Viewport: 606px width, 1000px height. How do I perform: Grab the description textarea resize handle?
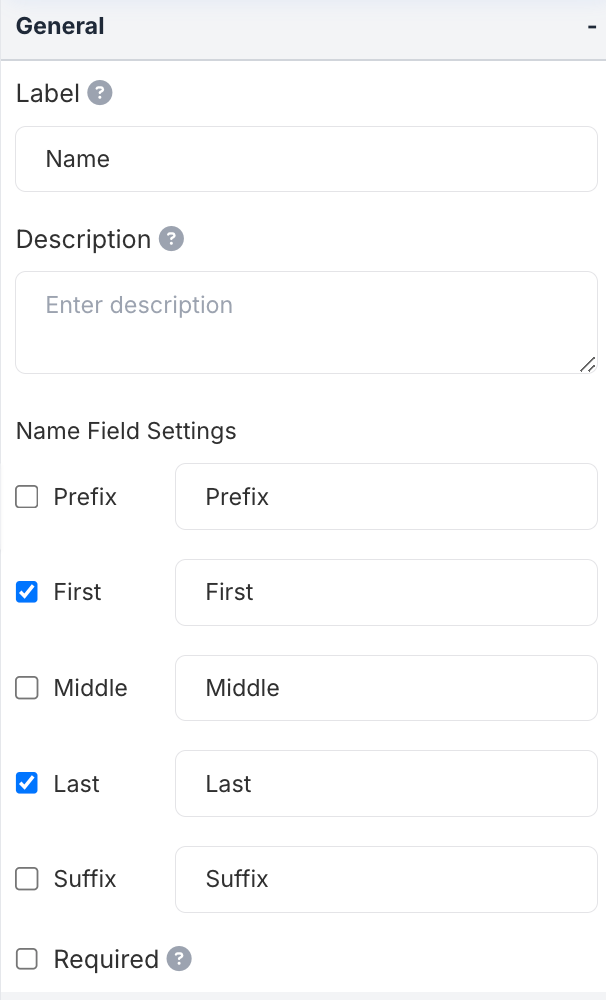(x=588, y=365)
